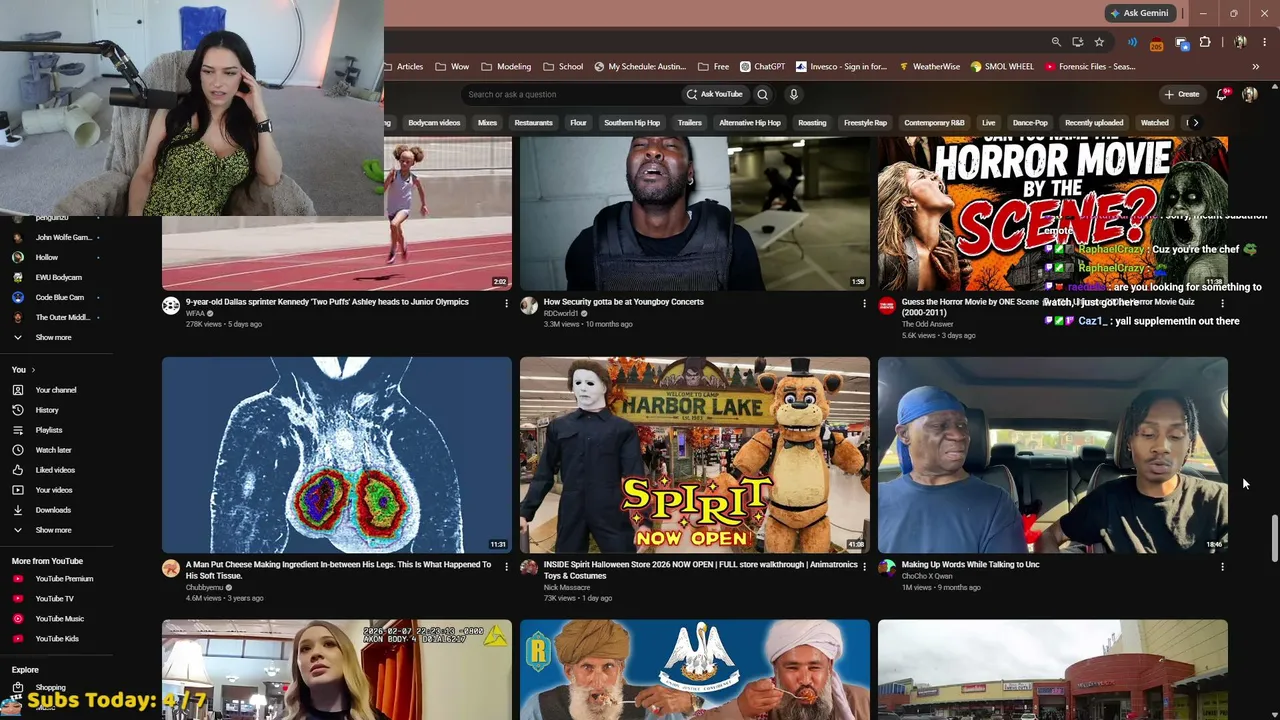Image resolution: width=1280 pixels, height=720 pixels.
Task: Click the Chrome zoom magnifier icon
Action: tap(1056, 42)
